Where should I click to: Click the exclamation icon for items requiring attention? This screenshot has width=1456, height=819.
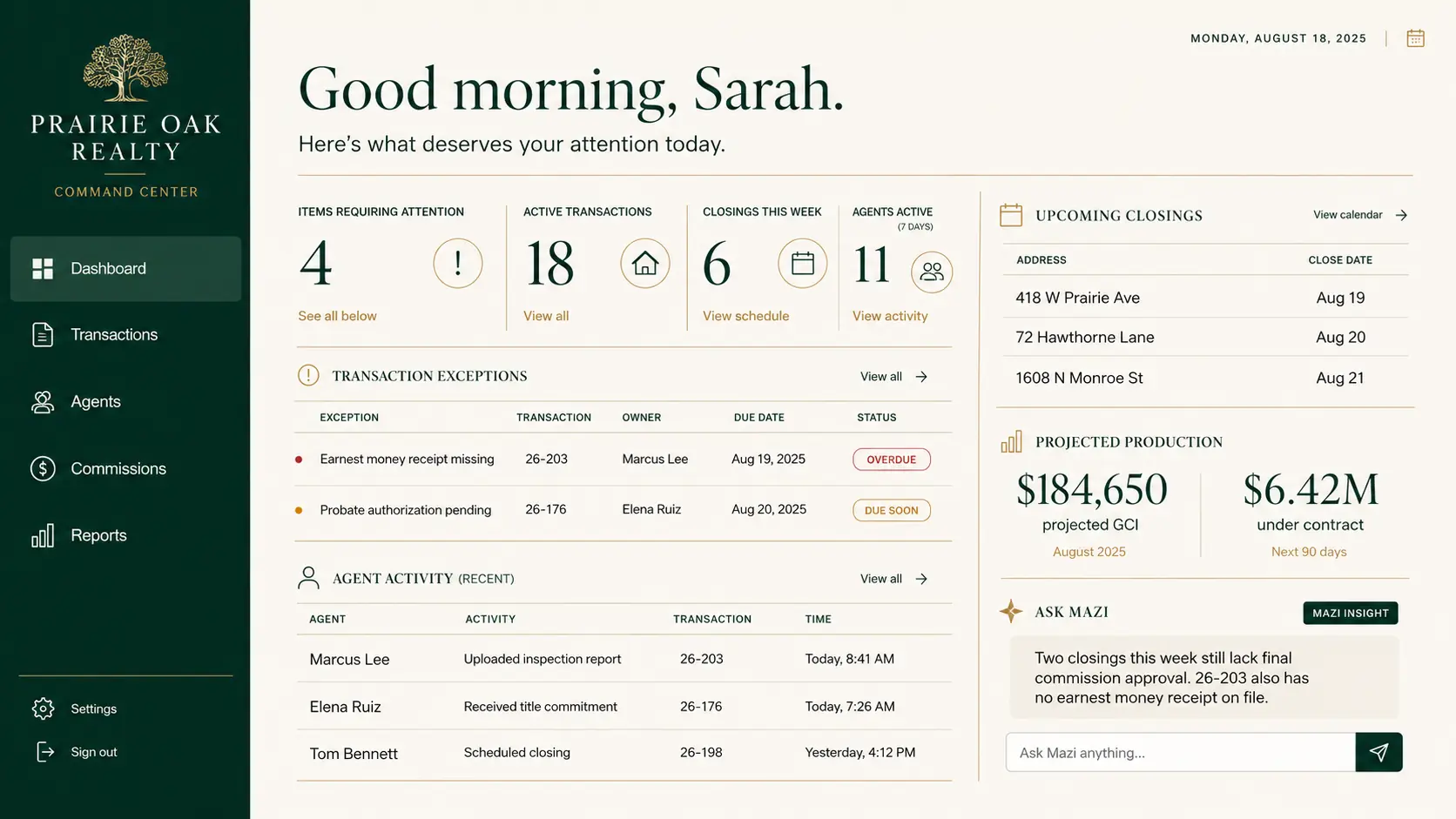pyautogui.click(x=458, y=263)
